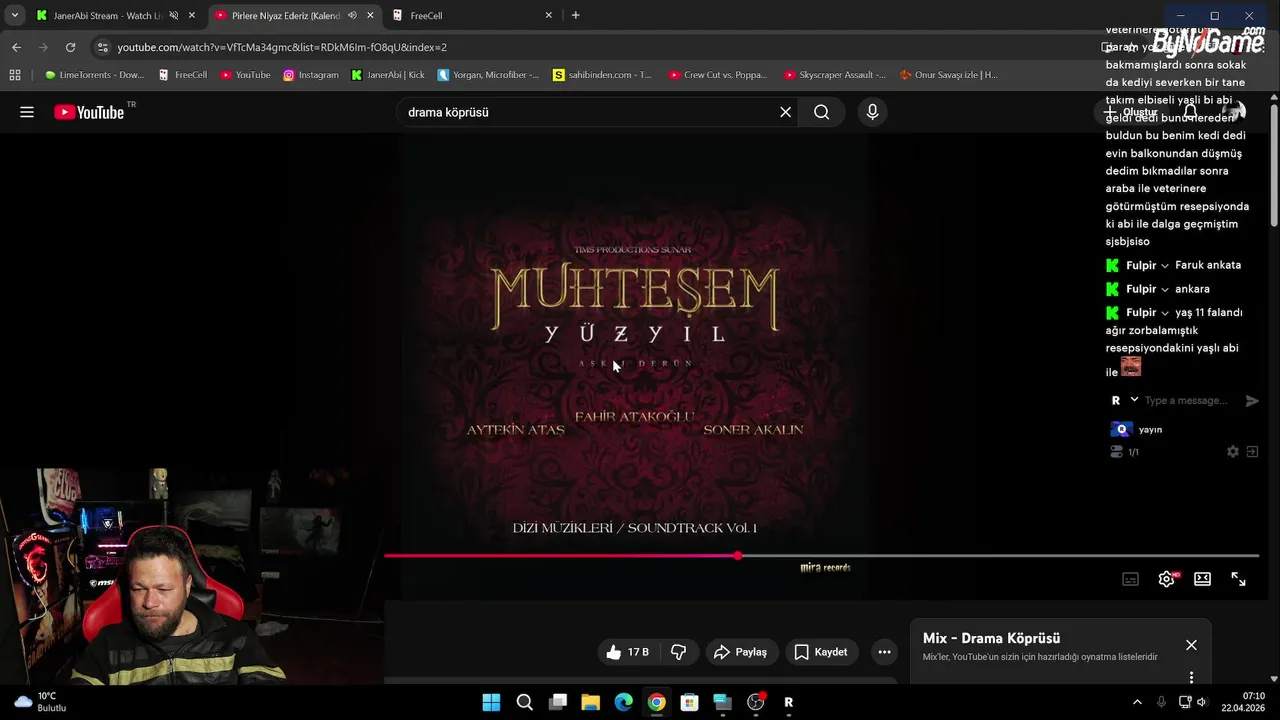The image size is (1280, 720).
Task: Save the video with Kaydet
Action: pyautogui.click(x=821, y=652)
